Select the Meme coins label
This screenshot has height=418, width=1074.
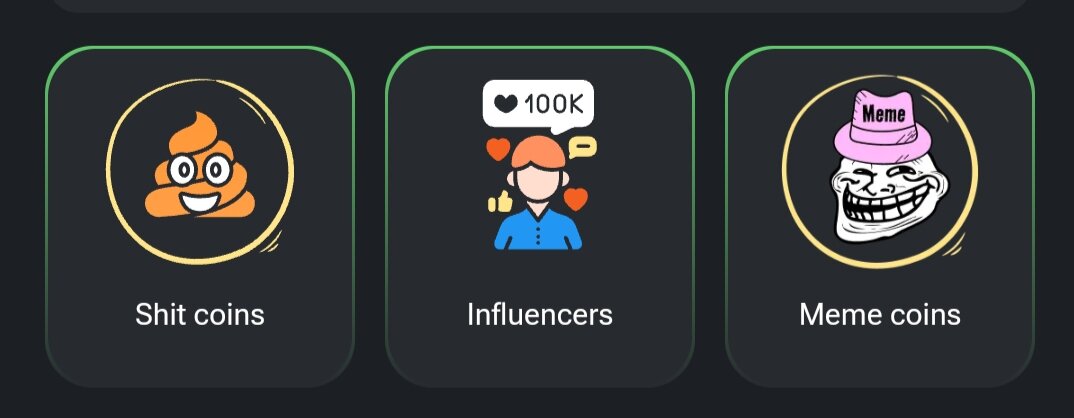[x=879, y=315]
